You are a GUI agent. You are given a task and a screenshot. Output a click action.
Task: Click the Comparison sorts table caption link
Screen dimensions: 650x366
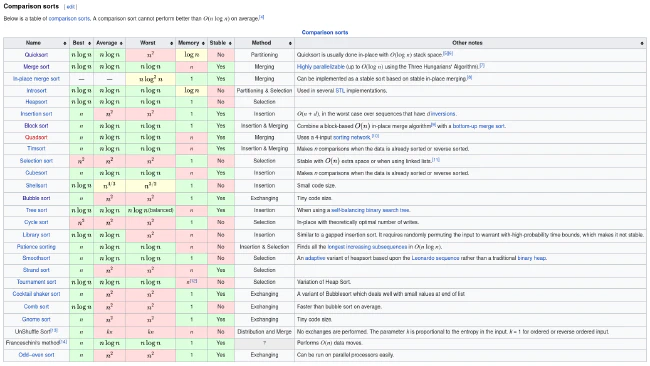(325, 32)
